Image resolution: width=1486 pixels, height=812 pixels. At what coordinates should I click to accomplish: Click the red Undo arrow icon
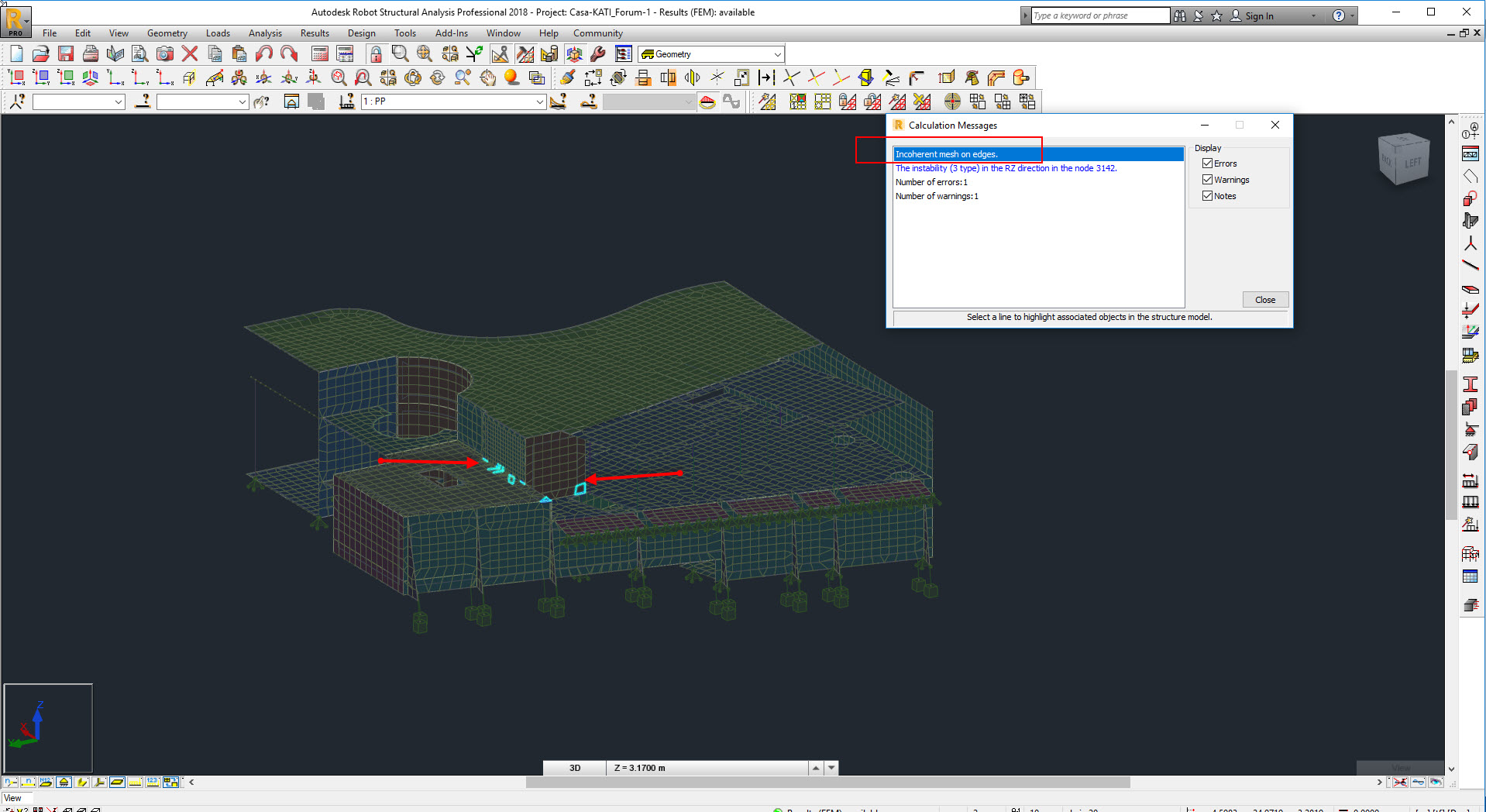coord(264,53)
